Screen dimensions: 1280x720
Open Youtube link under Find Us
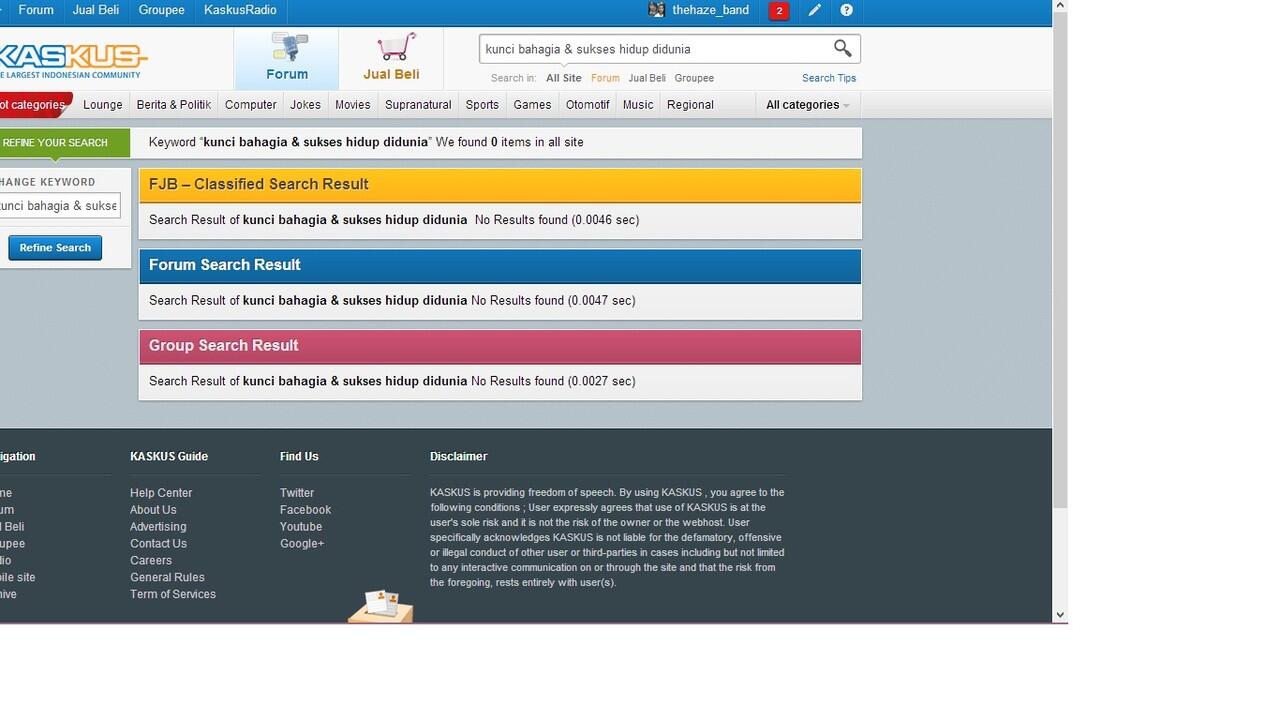pyautogui.click(x=301, y=527)
